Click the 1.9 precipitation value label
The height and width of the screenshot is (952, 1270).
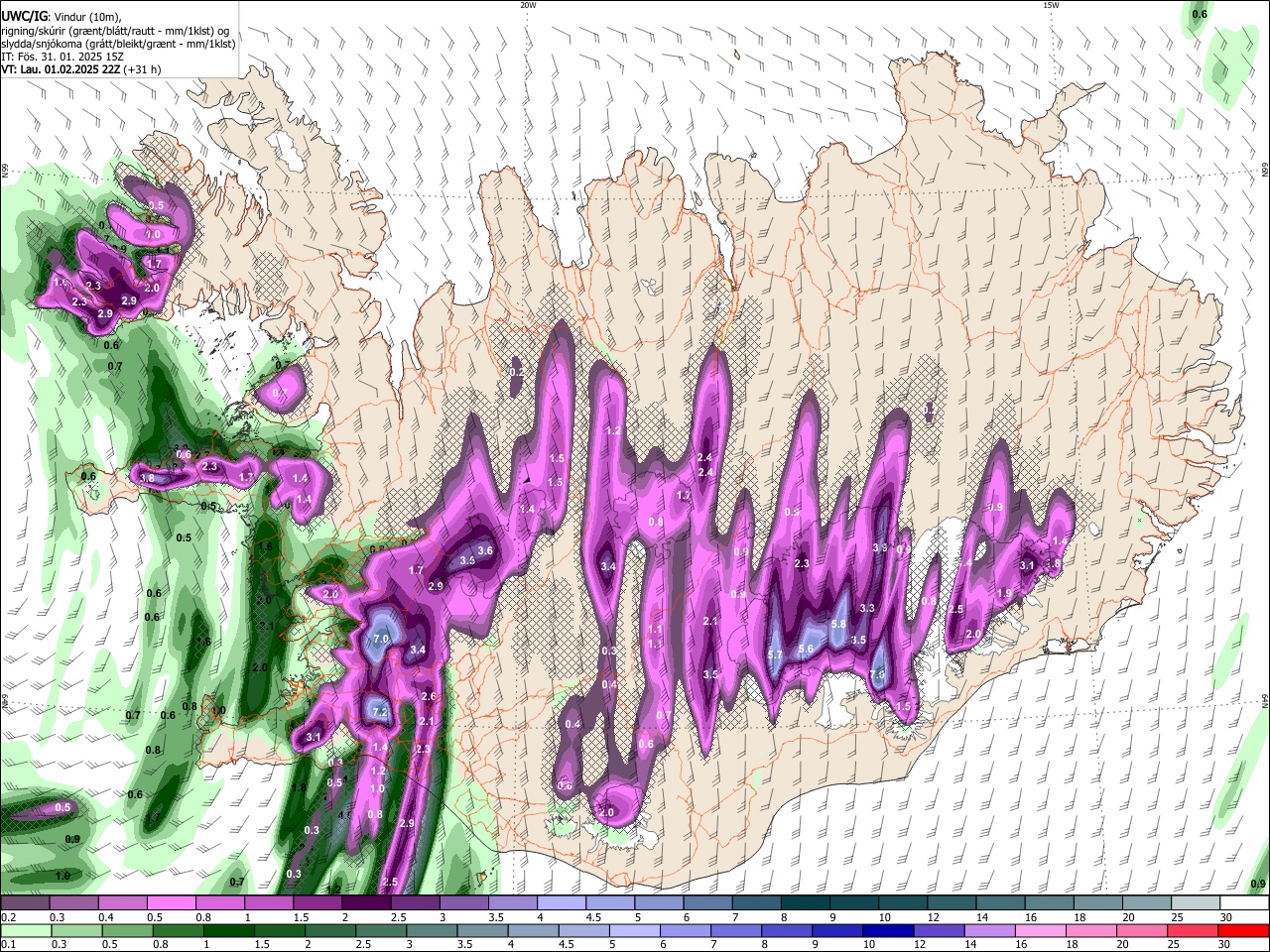(x=1004, y=593)
